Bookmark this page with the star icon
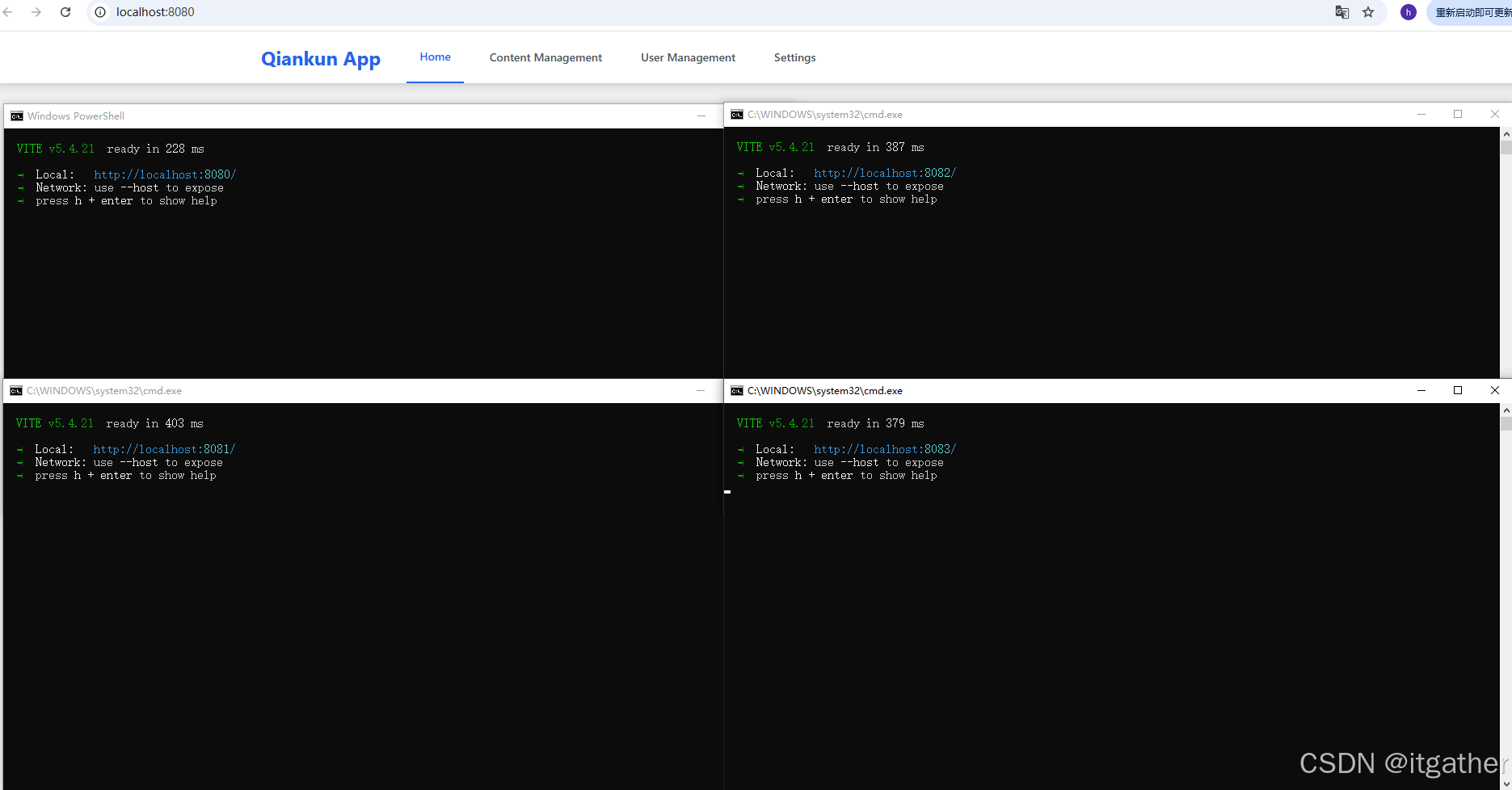This screenshot has width=1512, height=790. (x=1368, y=12)
